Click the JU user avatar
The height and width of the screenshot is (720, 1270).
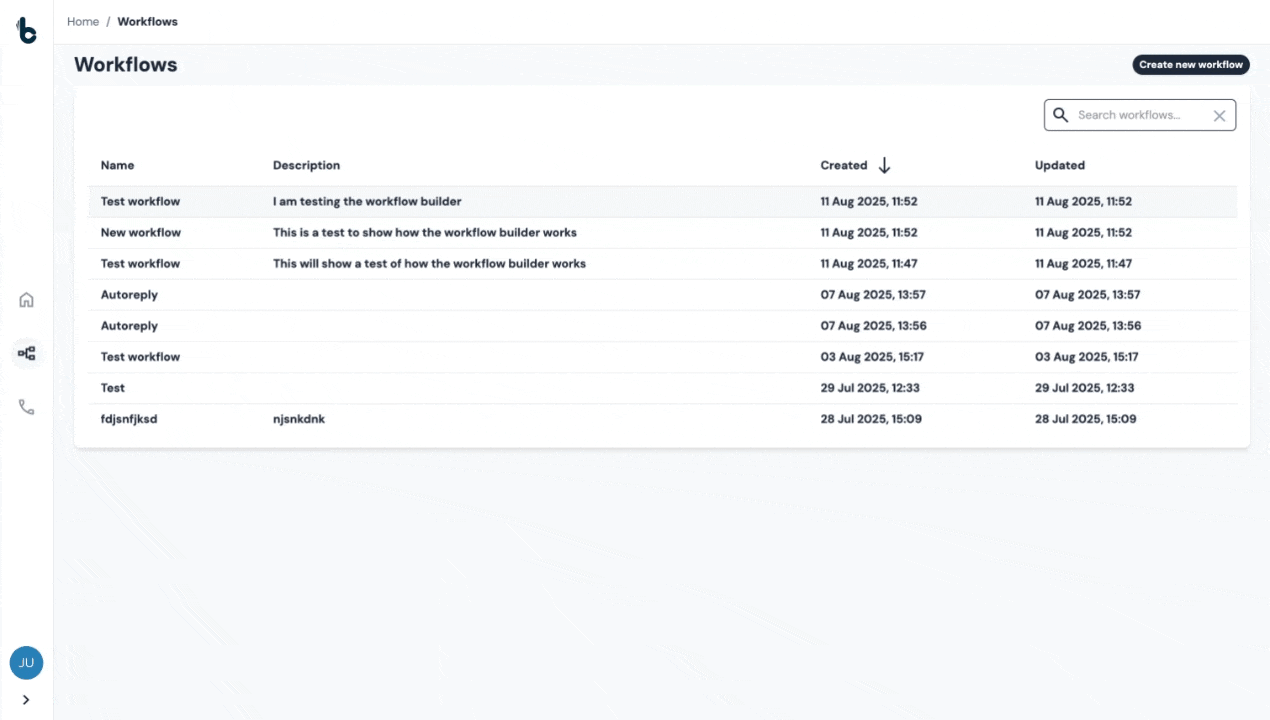click(26, 662)
